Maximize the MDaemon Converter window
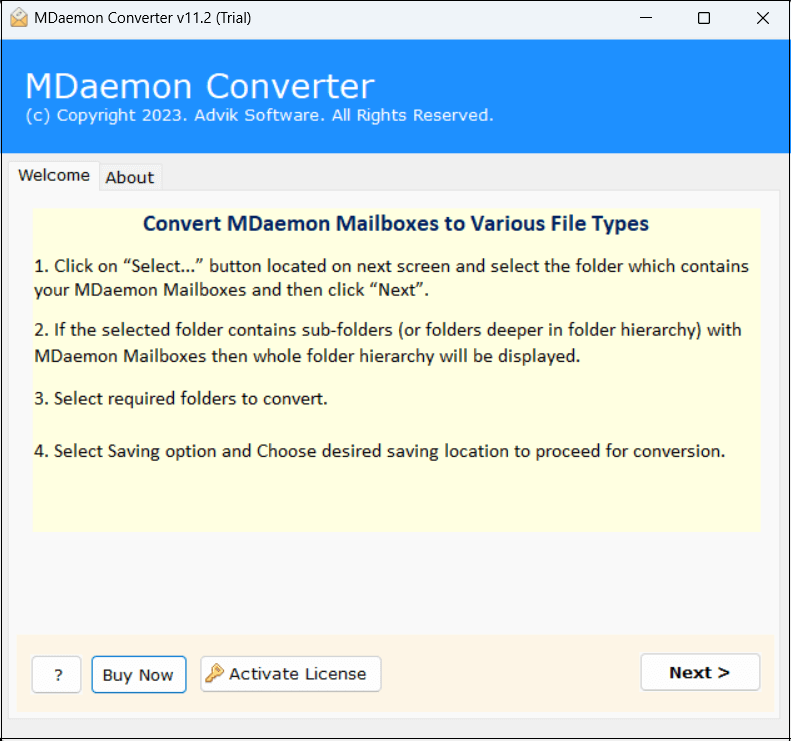 pyautogui.click(x=704, y=18)
